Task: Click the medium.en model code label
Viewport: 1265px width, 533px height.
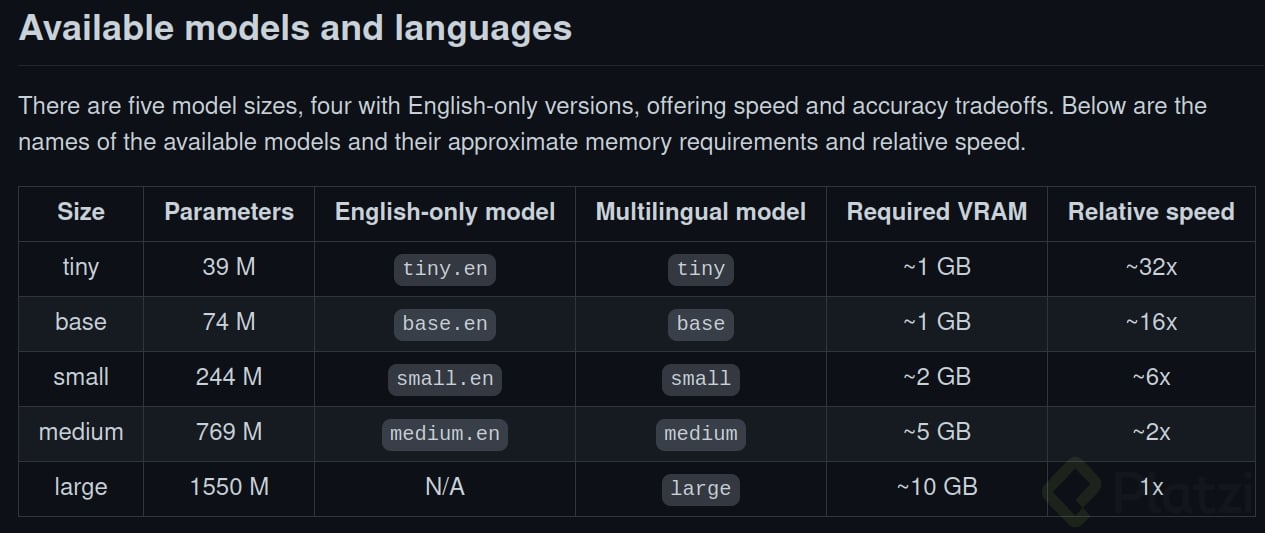Action: click(445, 433)
